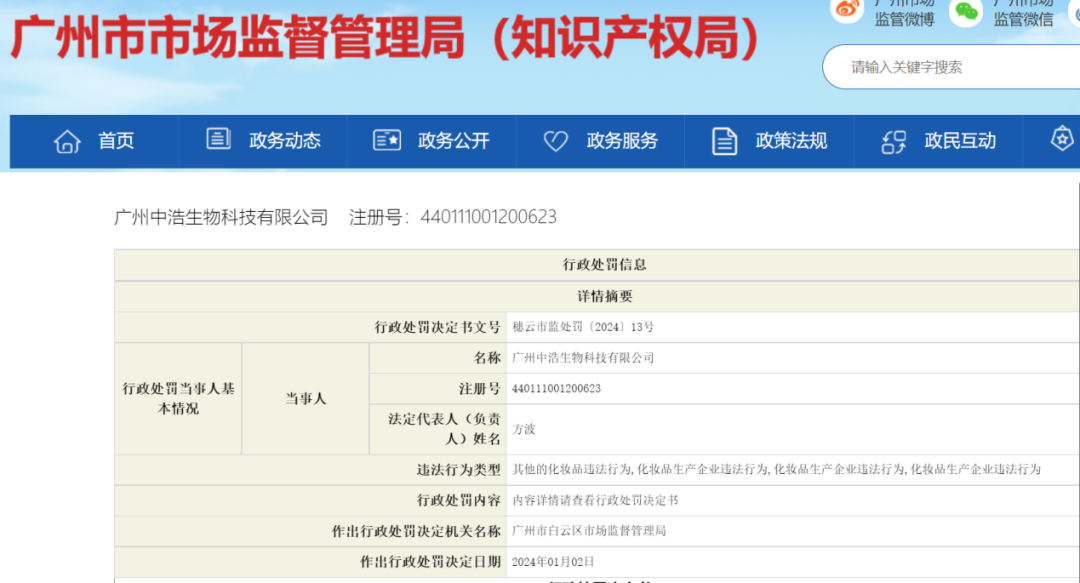
Task: Click the 政务服务 heart icon
Action: pyautogui.click(x=555, y=141)
